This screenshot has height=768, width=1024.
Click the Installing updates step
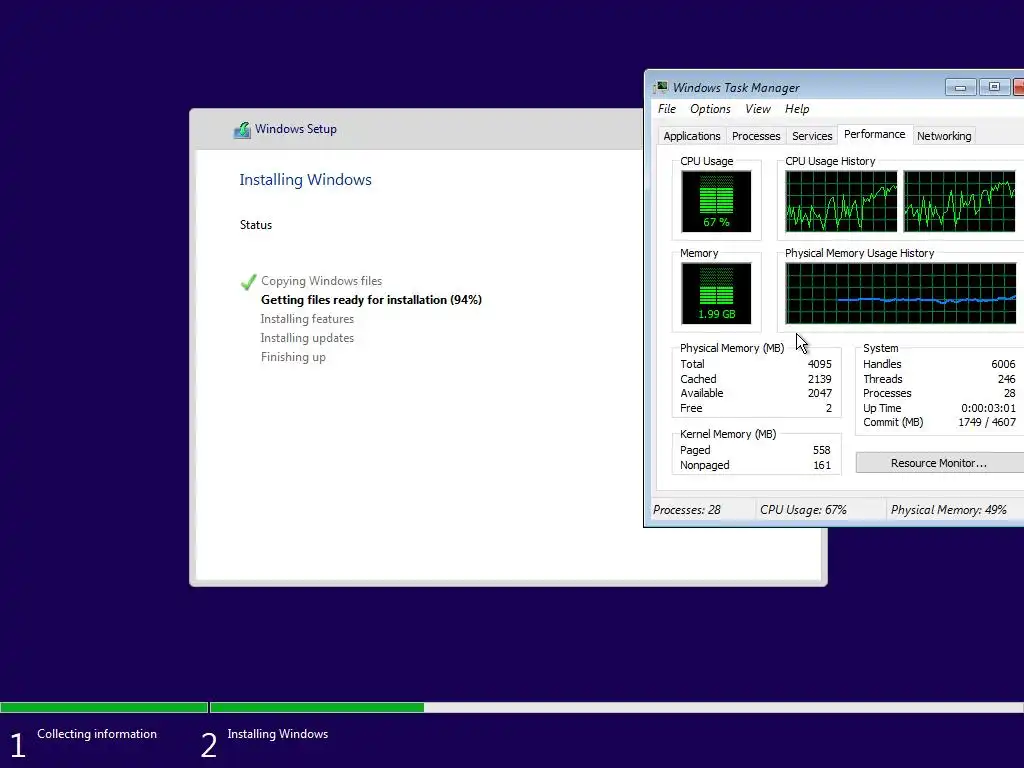(307, 338)
